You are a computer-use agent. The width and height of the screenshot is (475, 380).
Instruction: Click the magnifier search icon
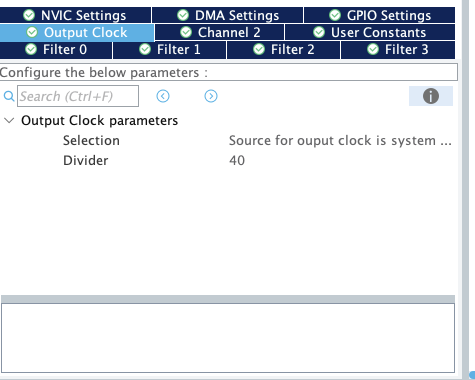point(9,96)
